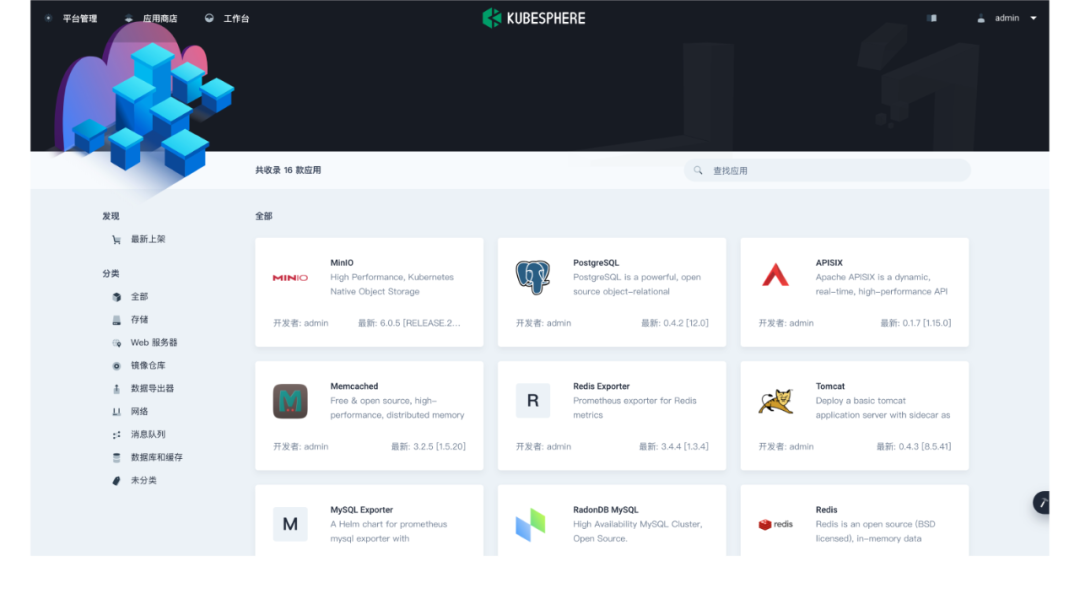The height and width of the screenshot is (610, 1080).
Task: Click the 数据库和缓存 category icon
Action: coord(116,457)
